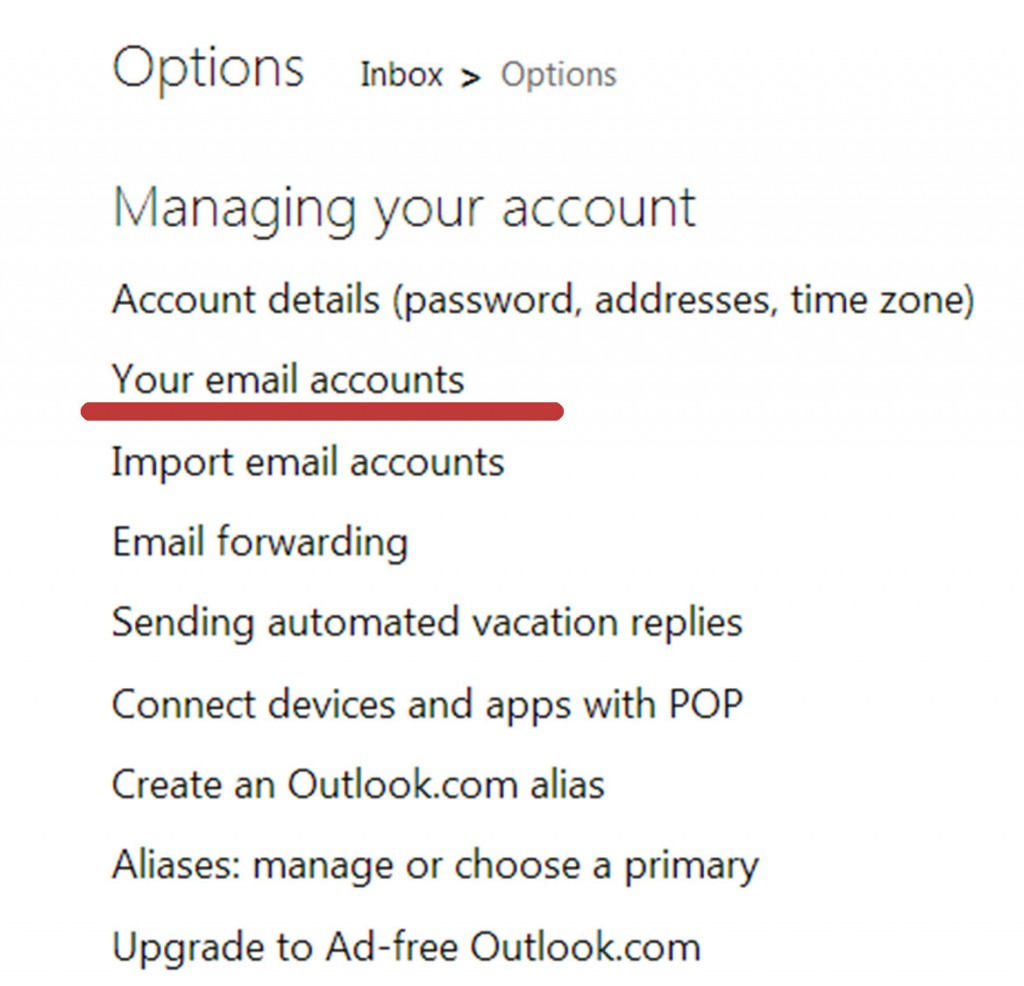Set up Email forwarding
Image resolution: width=1024 pixels, height=986 pixels.
[x=261, y=542]
